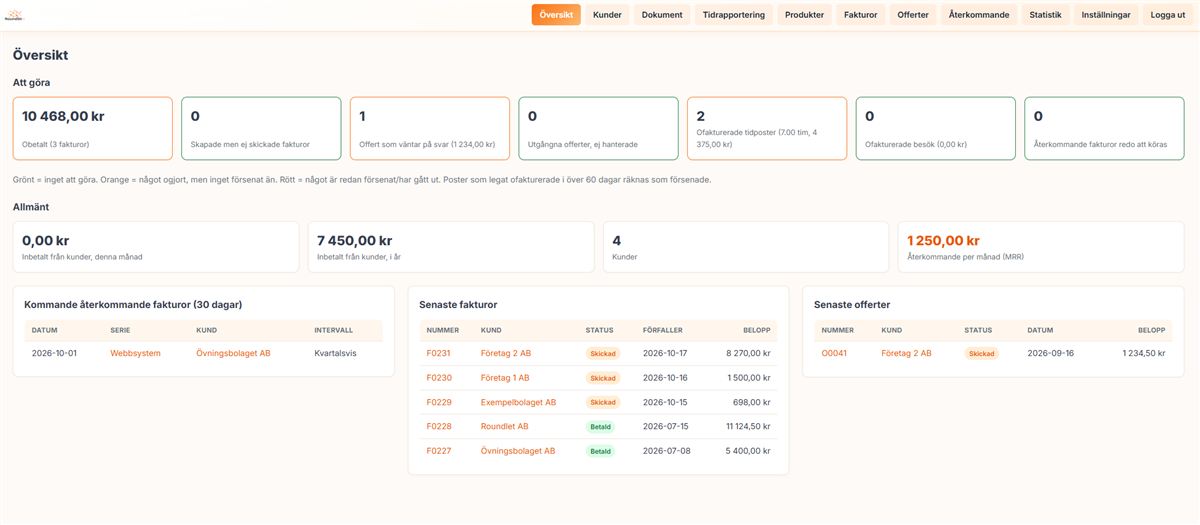Screen dimensions: 1200x525
Task: Open the Obetalt 3 fakturor card
Action: point(93,129)
